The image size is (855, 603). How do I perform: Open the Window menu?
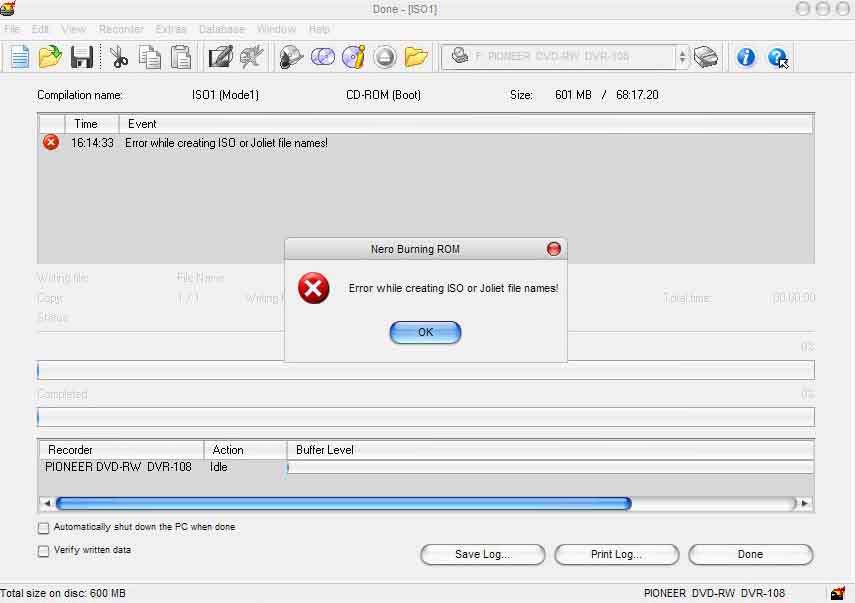tap(276, 29)
